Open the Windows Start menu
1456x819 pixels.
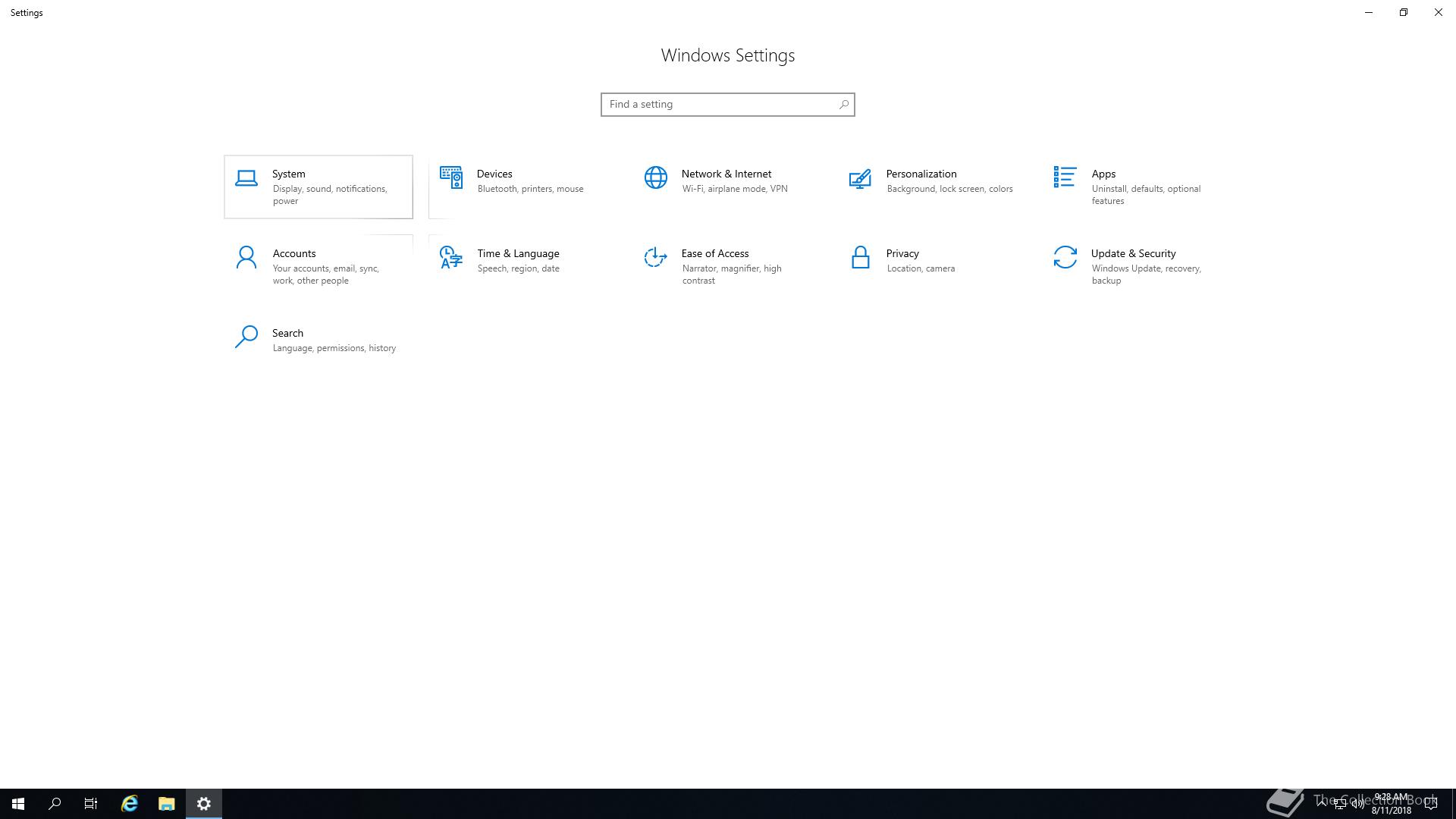point(18,804)
